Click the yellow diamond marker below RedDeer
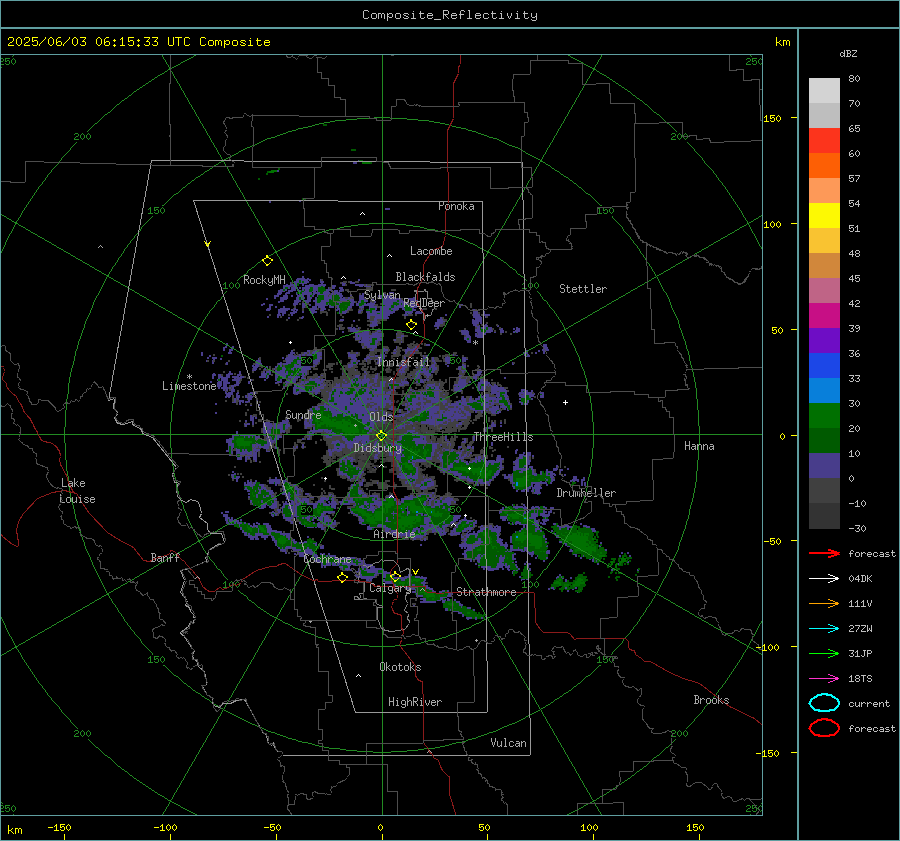900x841 pixels. pyautogui.click(x=411, y=325)
